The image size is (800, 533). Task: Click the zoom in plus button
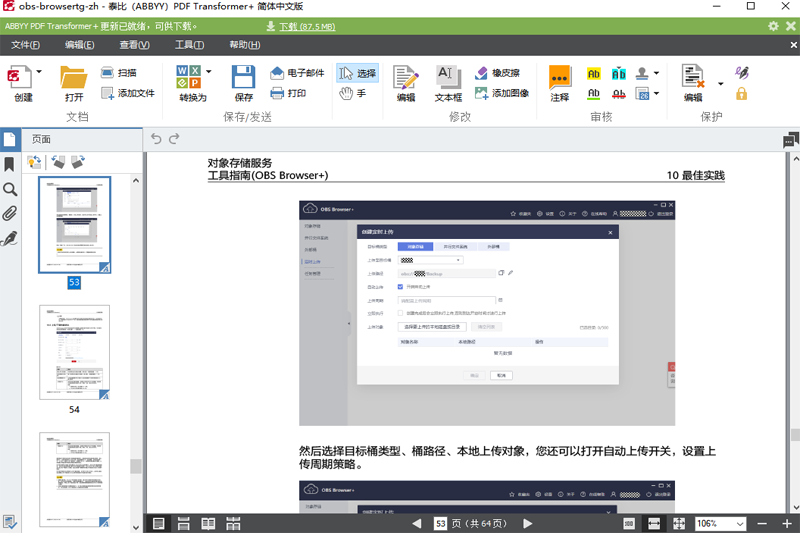pos(787,523)
